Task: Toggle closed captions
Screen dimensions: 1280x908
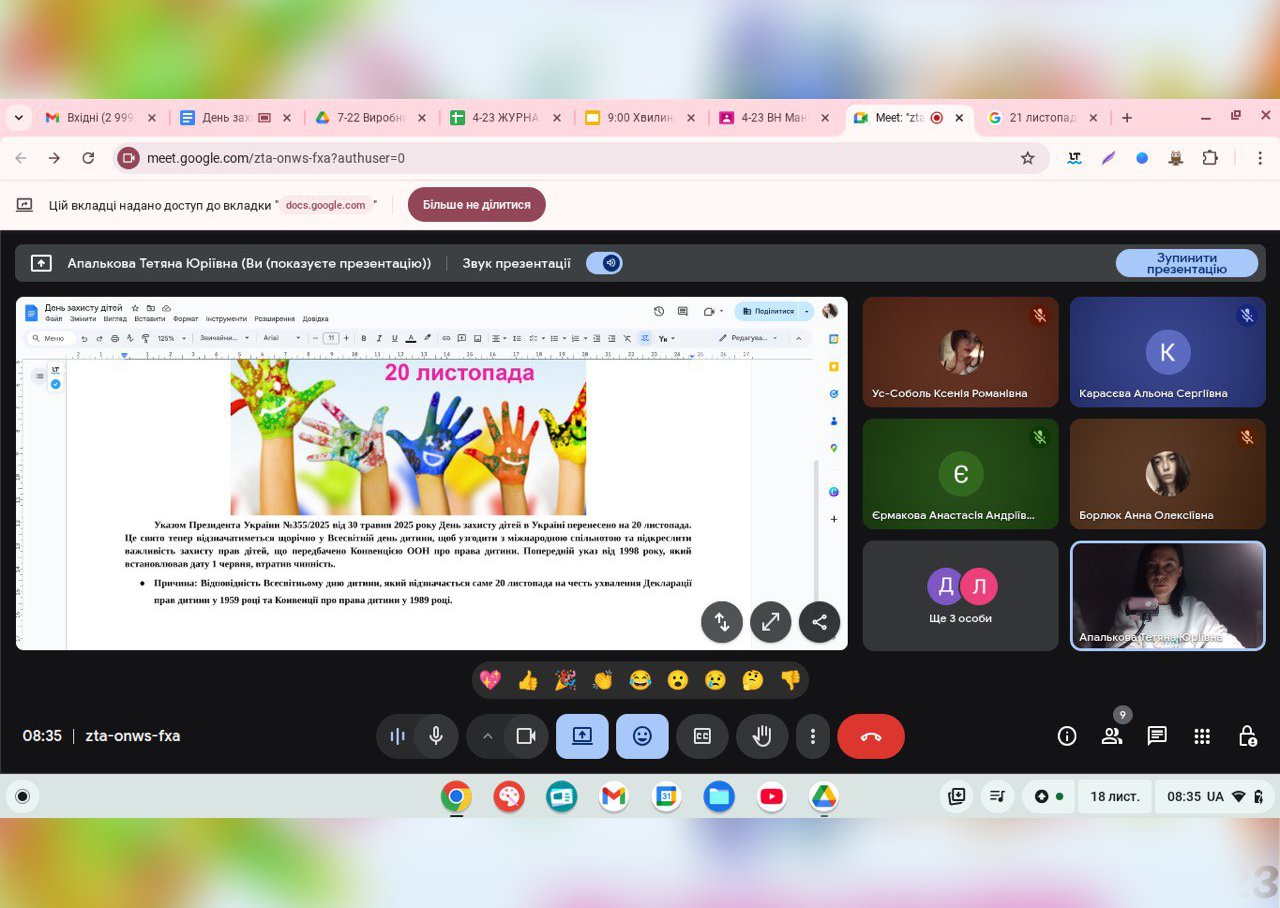Action: pyautogui.click(x=702, y=737)
